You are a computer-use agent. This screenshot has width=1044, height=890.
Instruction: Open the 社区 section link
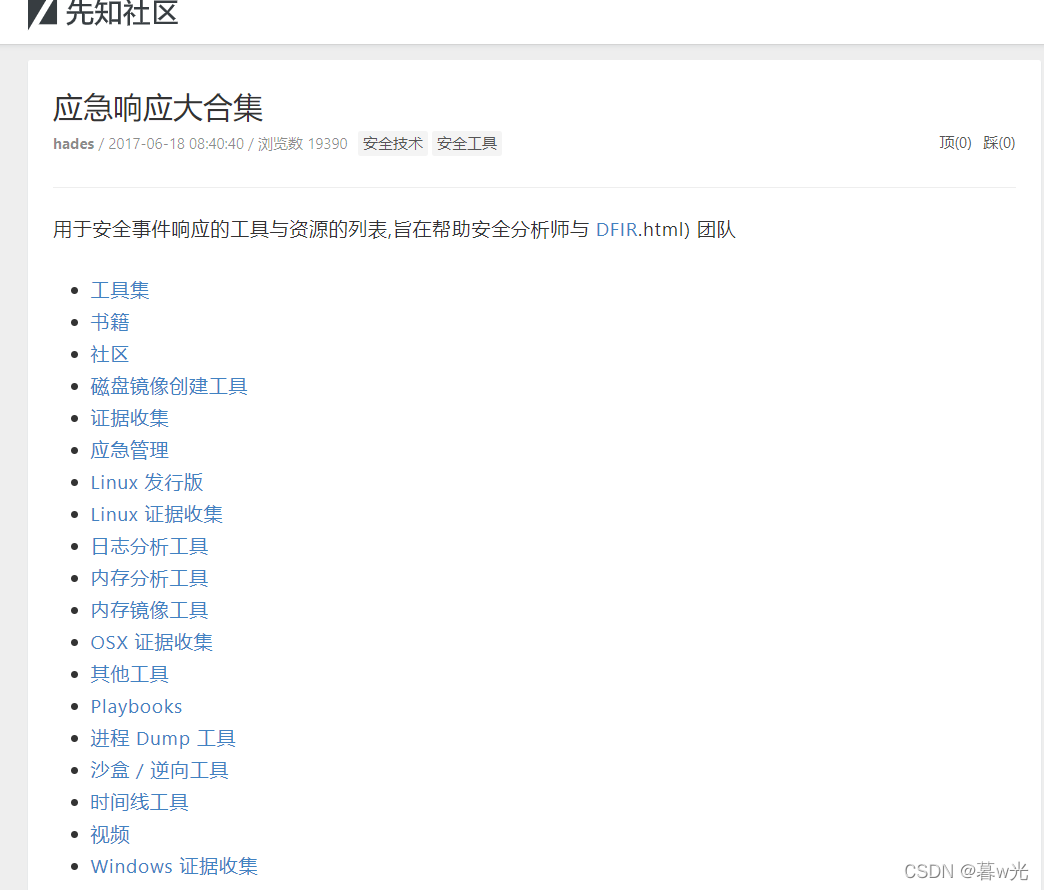(110, 354)
